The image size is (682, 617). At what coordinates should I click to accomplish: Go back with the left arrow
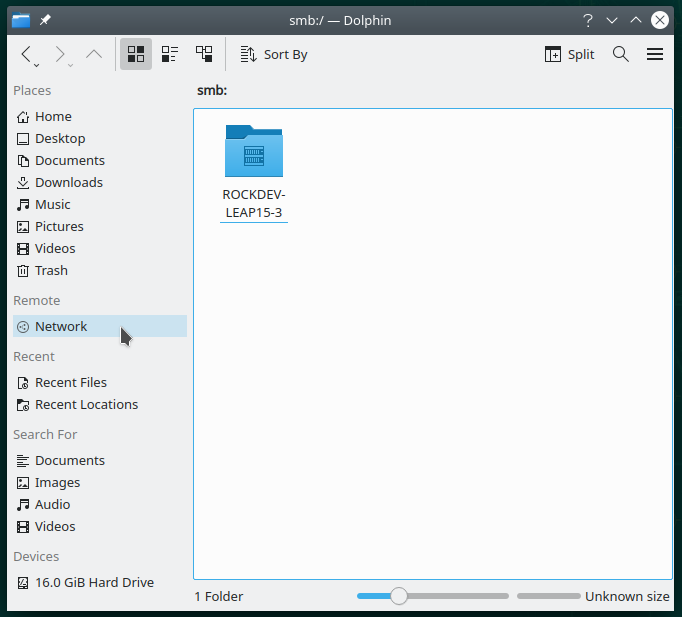[26, 54]
